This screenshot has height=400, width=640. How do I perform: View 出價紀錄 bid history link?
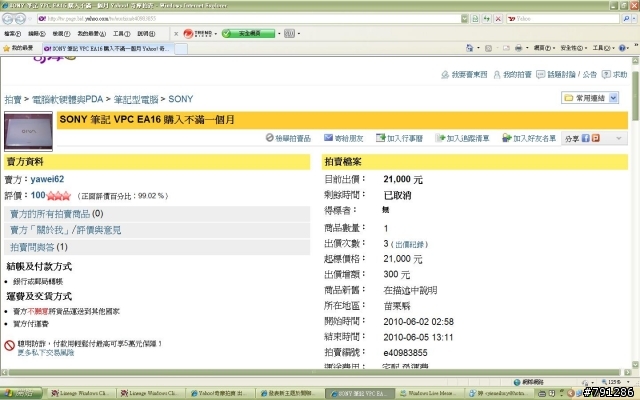pyautogui.click(x=410, y=244)
